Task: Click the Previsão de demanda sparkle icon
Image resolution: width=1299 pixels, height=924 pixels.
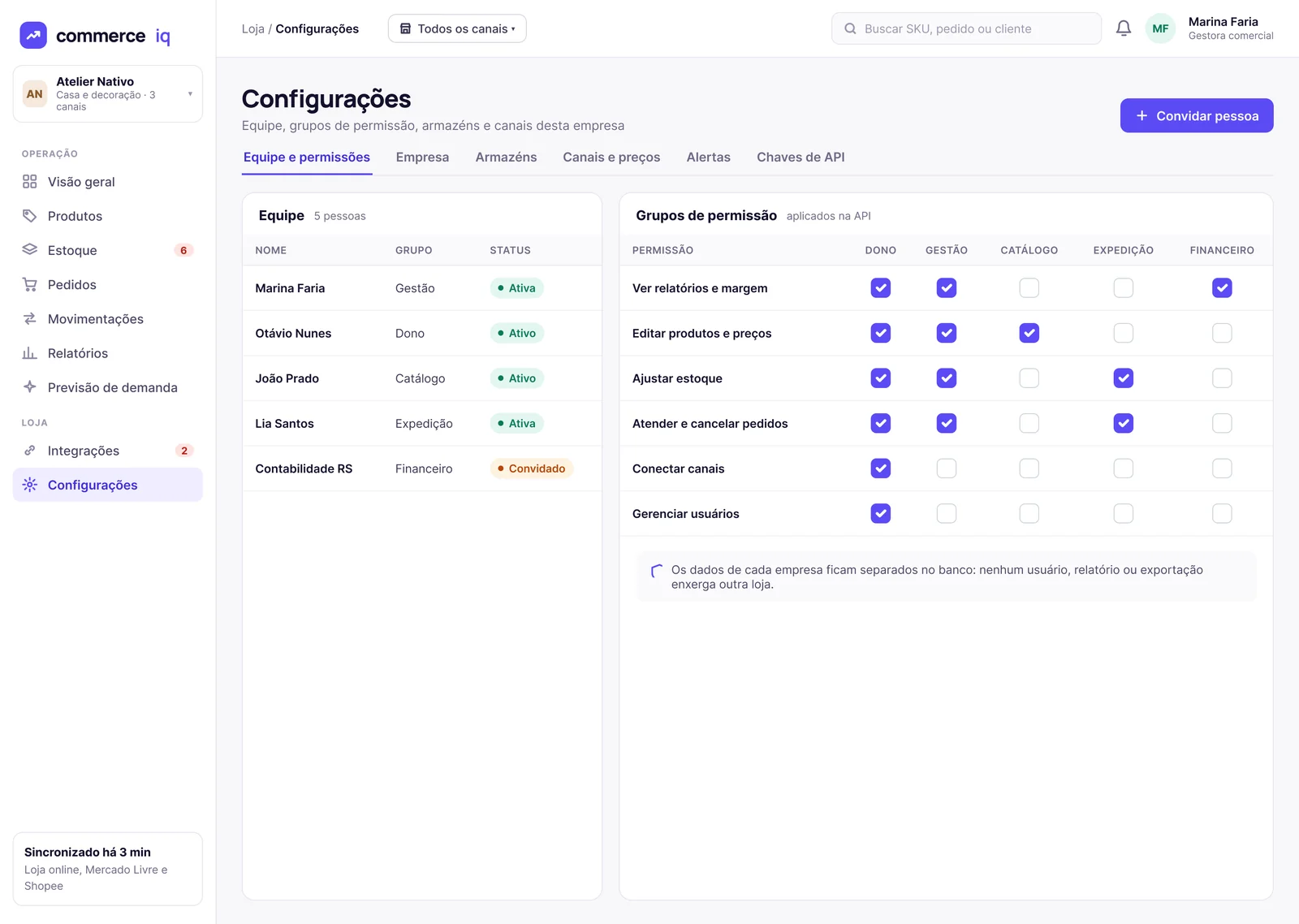Action: tap(30, 387)
